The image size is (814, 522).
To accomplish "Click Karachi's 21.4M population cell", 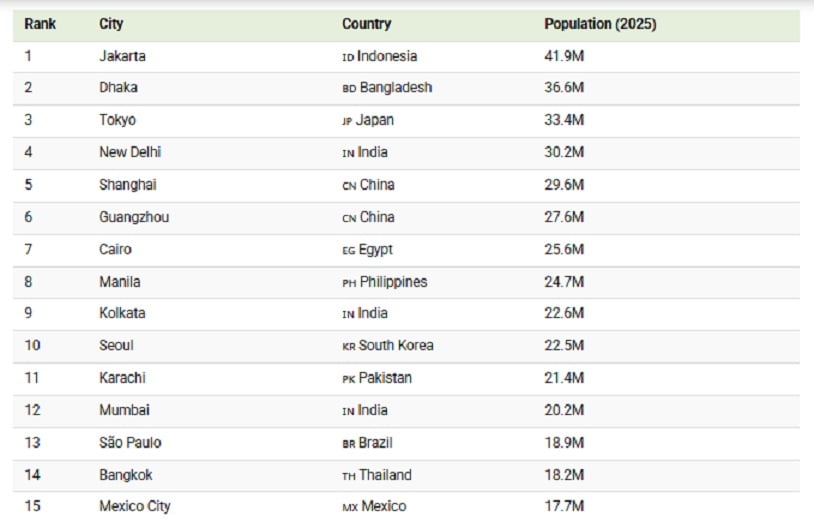I will (x=564, y=378).
